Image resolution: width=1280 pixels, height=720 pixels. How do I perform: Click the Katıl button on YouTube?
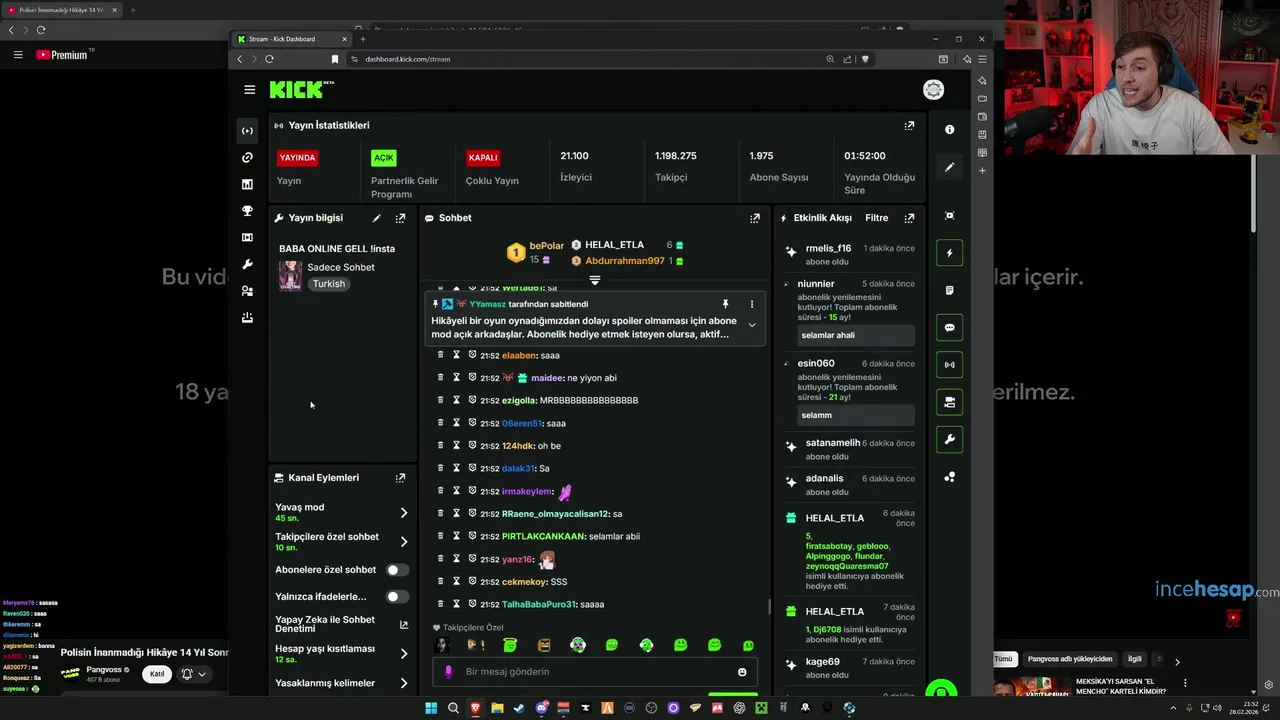[157, 674]
